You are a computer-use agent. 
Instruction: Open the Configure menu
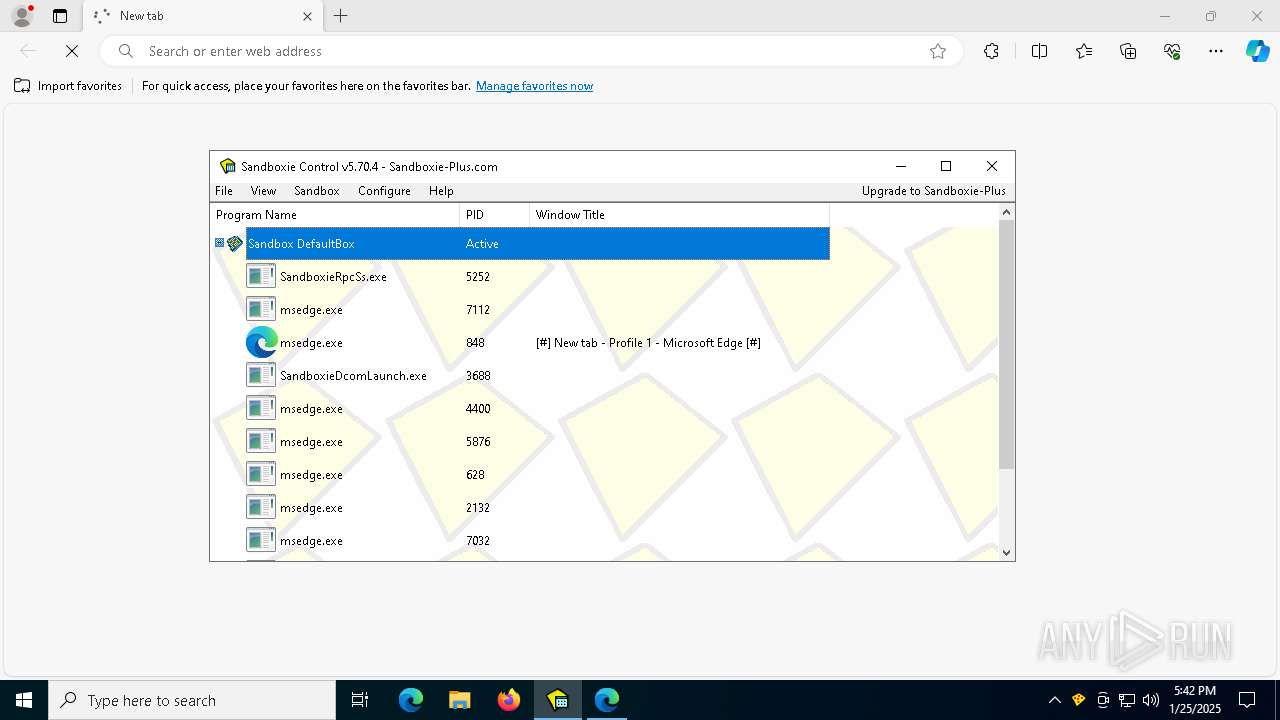point(384,191)
